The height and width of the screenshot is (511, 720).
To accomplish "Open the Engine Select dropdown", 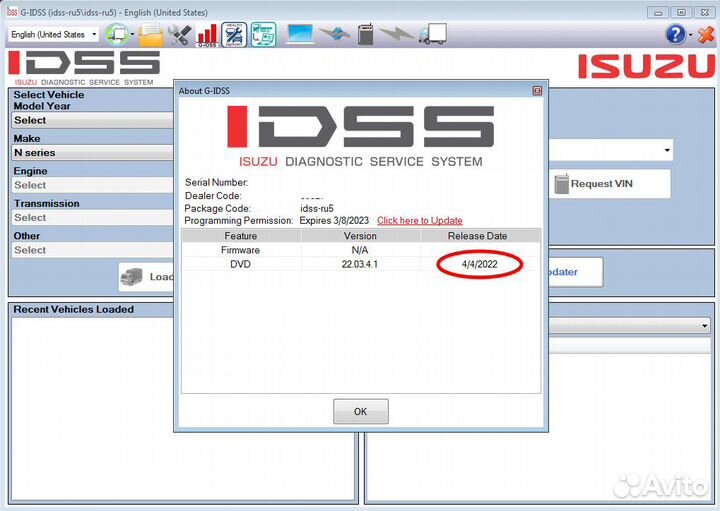I will pos(93,185).
